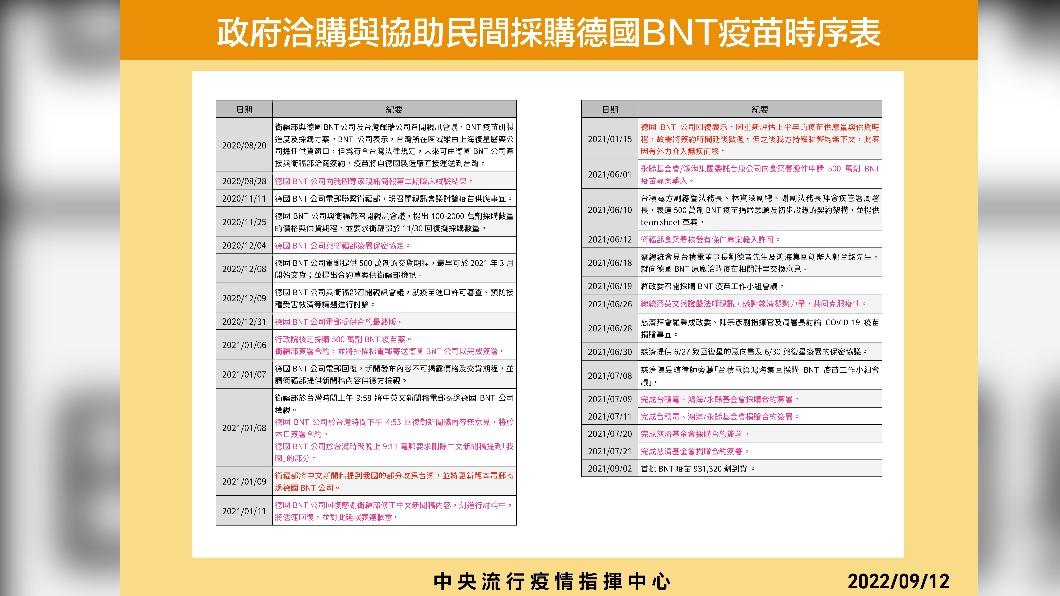Select the 2020/08/20 date cell
The height and width of the screenshot is (596, 1060).
tap(244, 145)
